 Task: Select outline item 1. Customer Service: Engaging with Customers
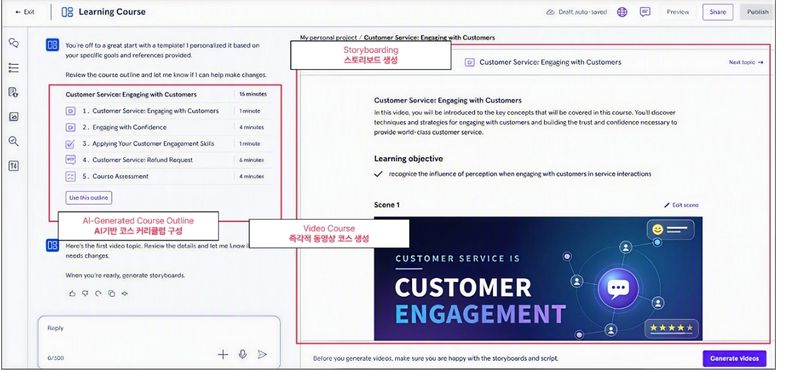(x=168, y=111)
